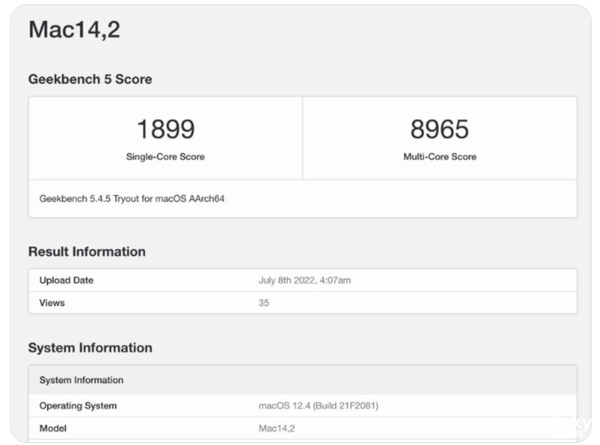Click the Upload Date row label
Screen dimensions: 600x445
(x=66, y=280)
